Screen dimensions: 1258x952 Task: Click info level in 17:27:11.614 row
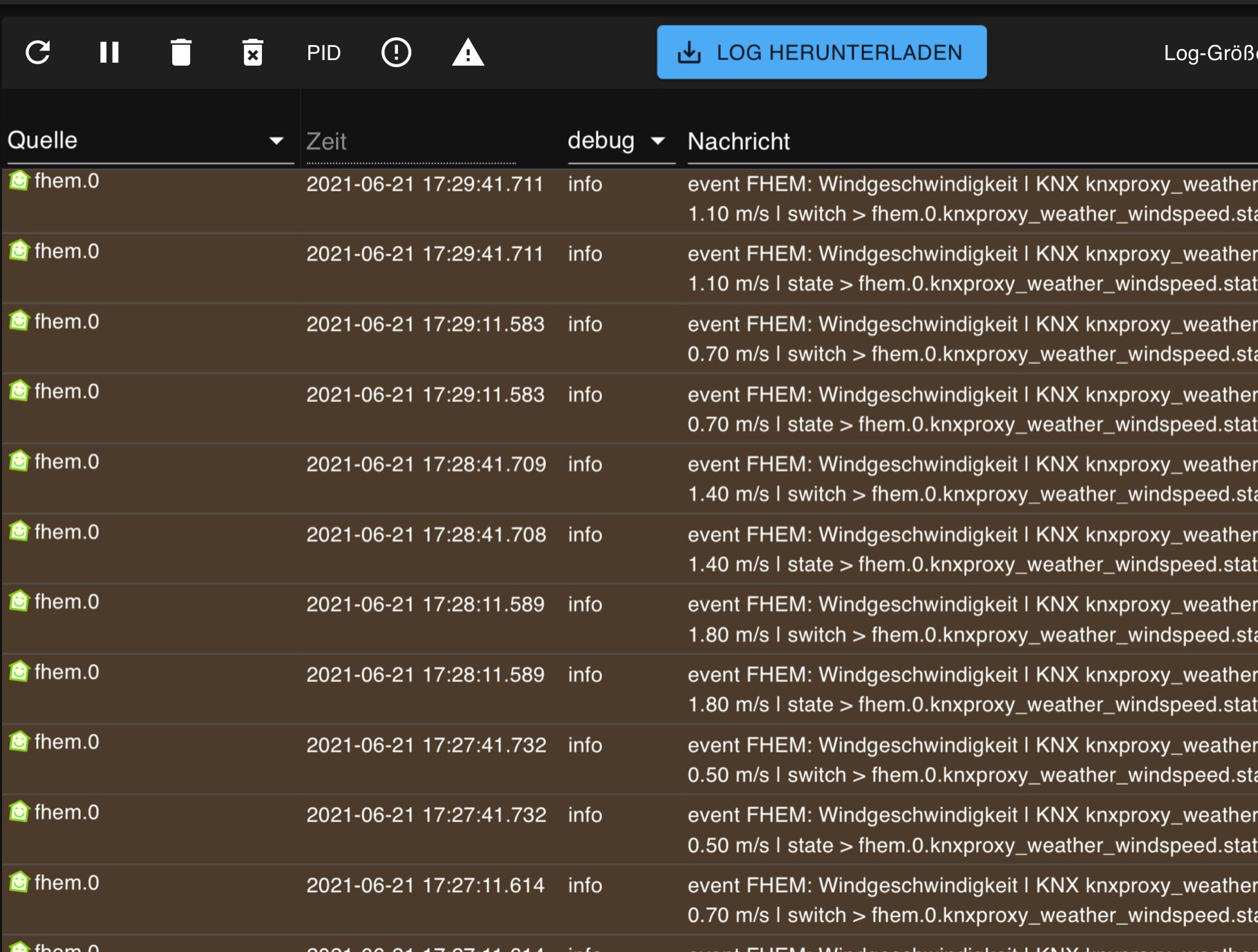[x=585, y=886]
